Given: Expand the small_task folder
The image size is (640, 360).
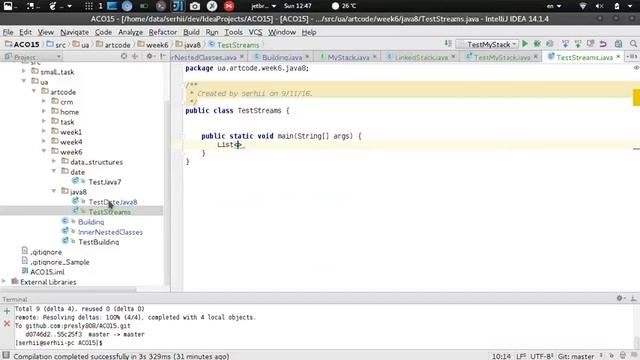Looking at the screenshot, I should [x=24, y=71].
